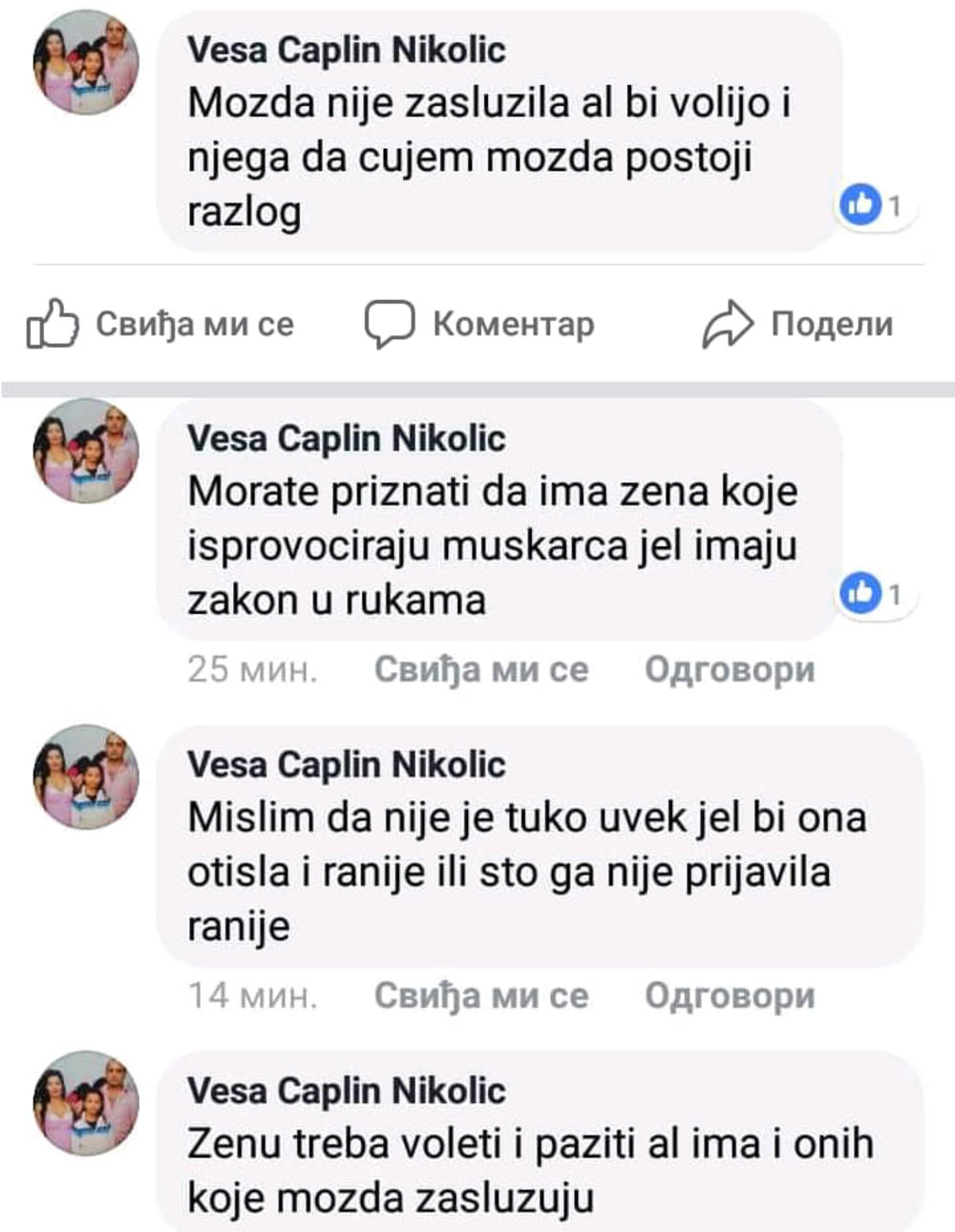Click the '14 мин.' comment timestamp
955x1232 pixels.
[x=251, y=996]
